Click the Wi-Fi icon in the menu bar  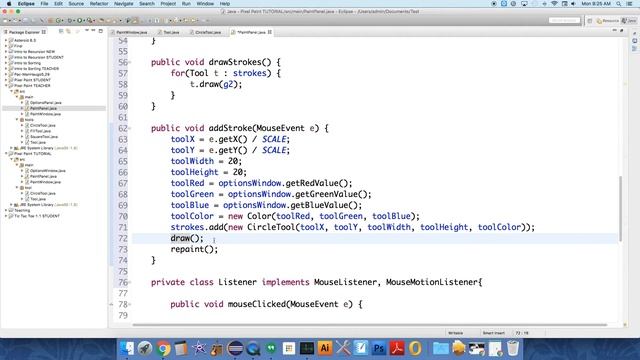(x=554, y=4)
